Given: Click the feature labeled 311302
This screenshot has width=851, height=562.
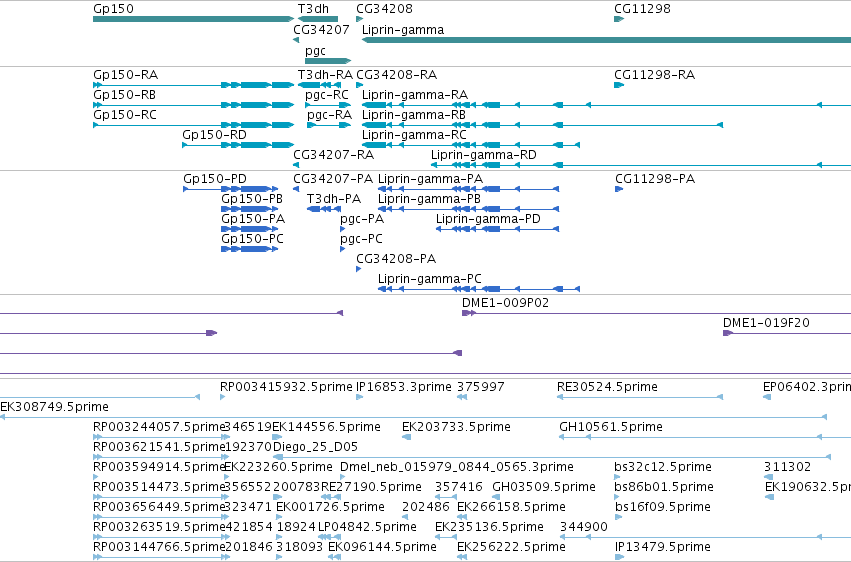Looking at the screenshot, I should [788, 468].
